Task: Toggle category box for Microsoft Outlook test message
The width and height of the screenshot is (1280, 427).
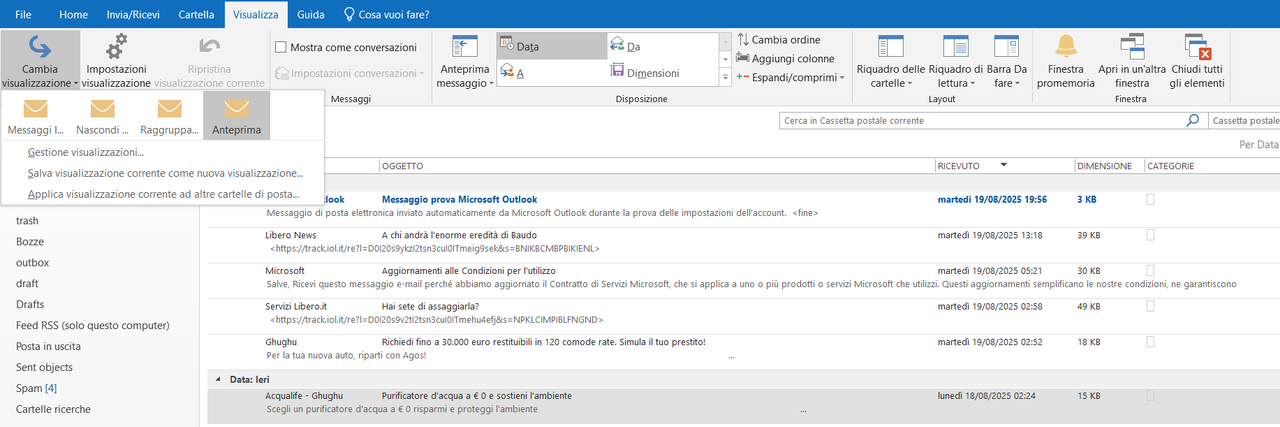Action: point(1151,200)
